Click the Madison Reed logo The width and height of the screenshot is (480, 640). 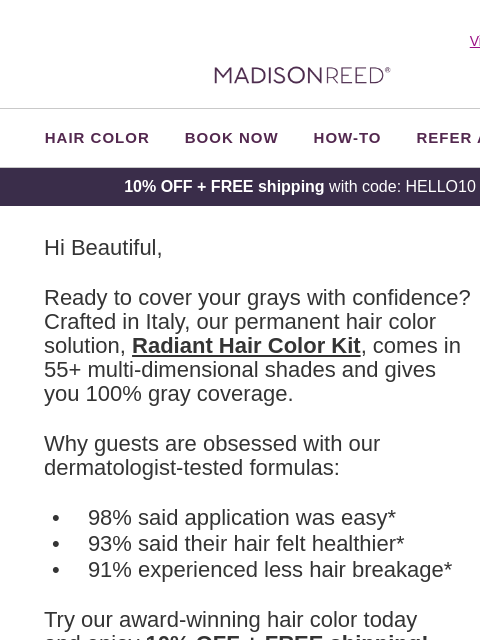click(x=302, y=76)
